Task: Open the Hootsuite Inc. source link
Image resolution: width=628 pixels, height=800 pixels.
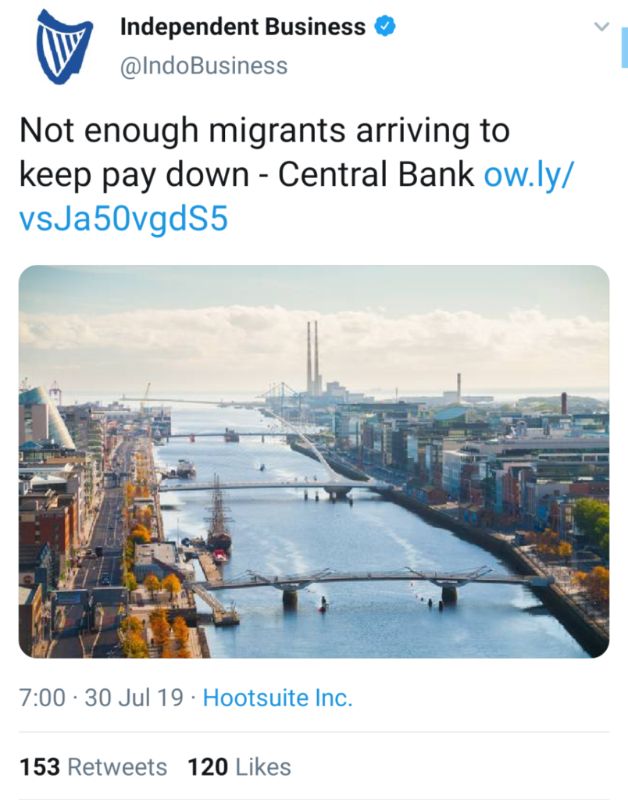Action: pos(278,697)
